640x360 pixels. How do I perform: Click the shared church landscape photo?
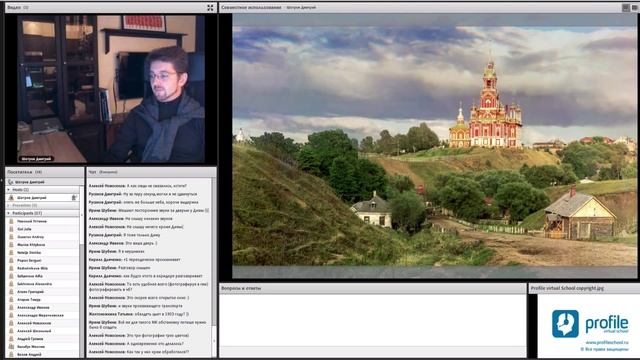click(x=434, y=146)
